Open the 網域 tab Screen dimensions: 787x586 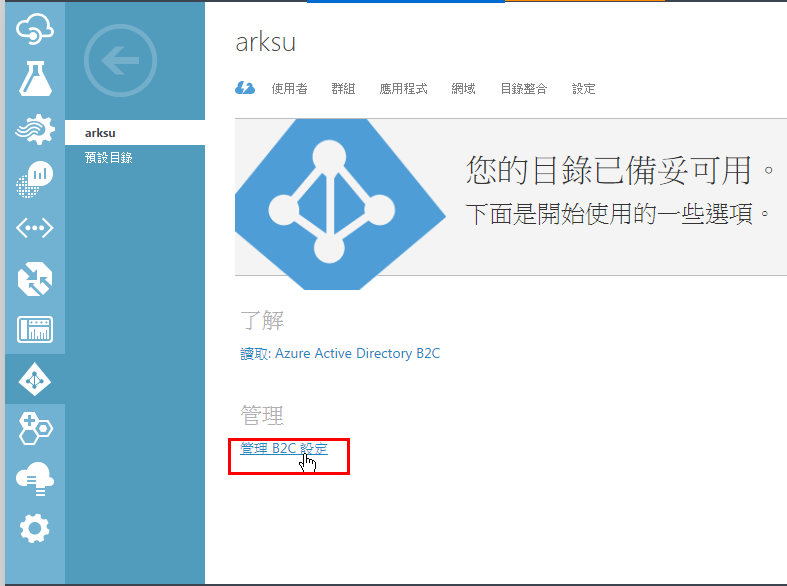click(x=463, y=89)
